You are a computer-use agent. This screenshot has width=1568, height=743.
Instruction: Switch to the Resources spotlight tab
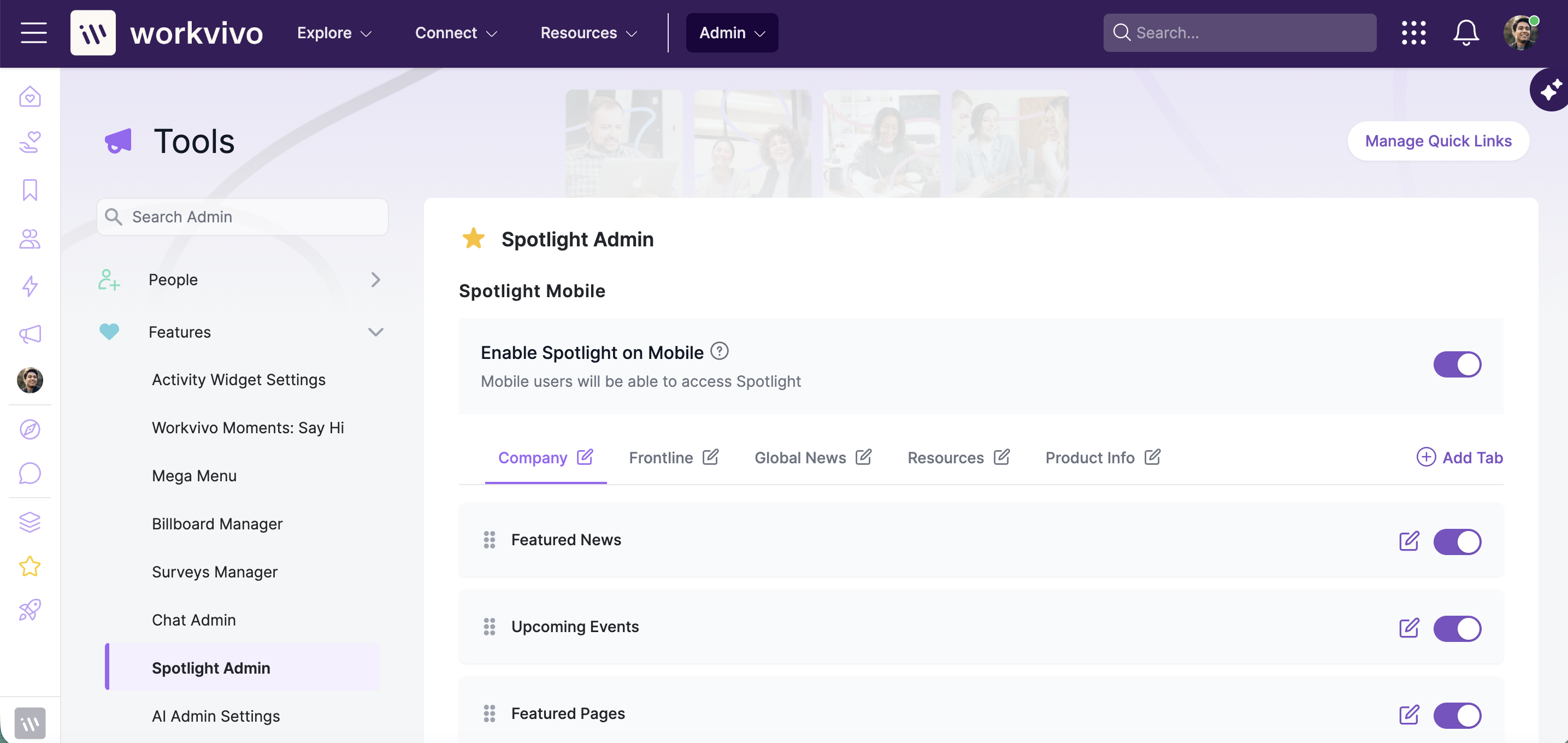[945, 458]
